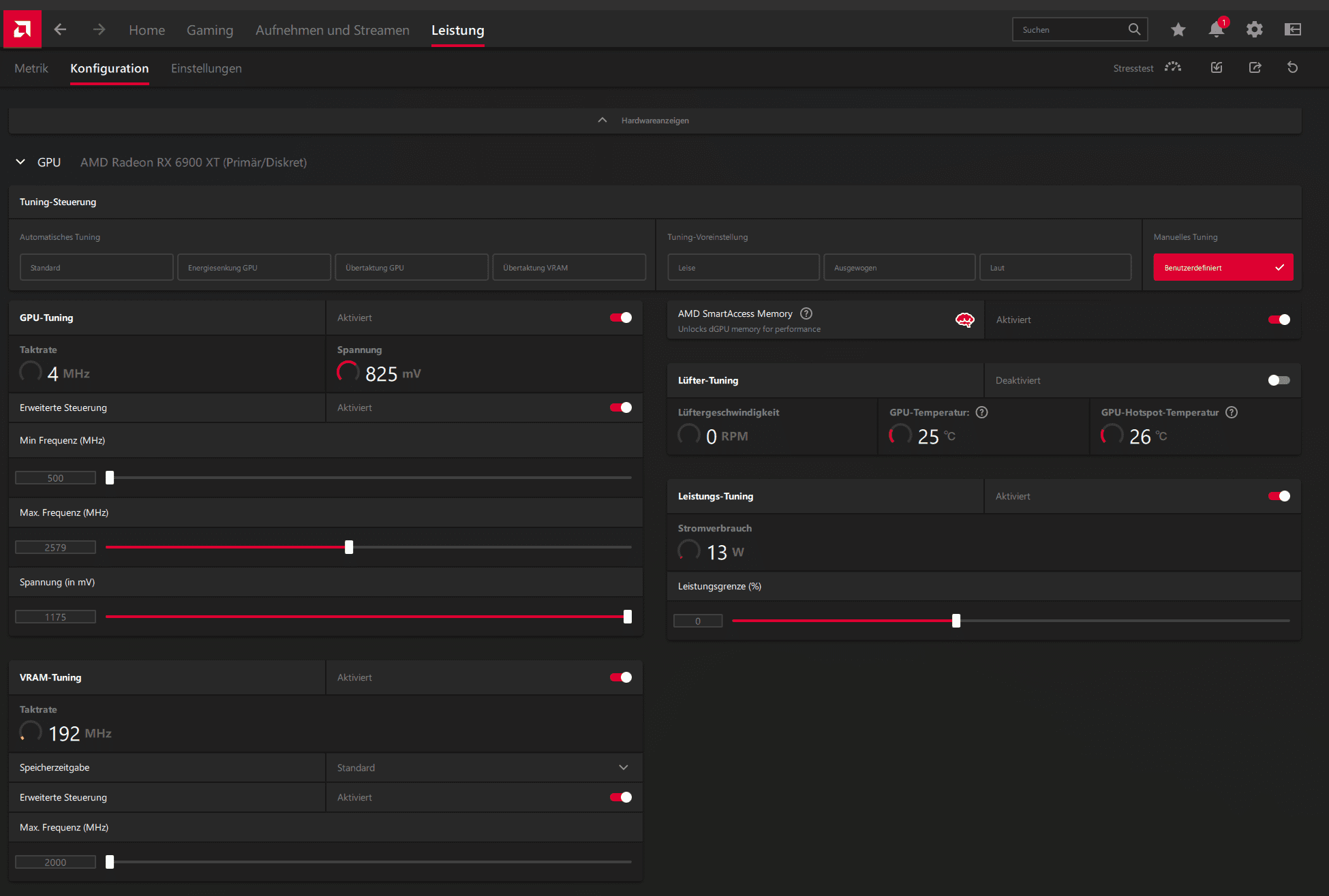The image size is (1329, 896).
Task: Choose the Ausgewogen tuning preset
Action: coord(900,268)
